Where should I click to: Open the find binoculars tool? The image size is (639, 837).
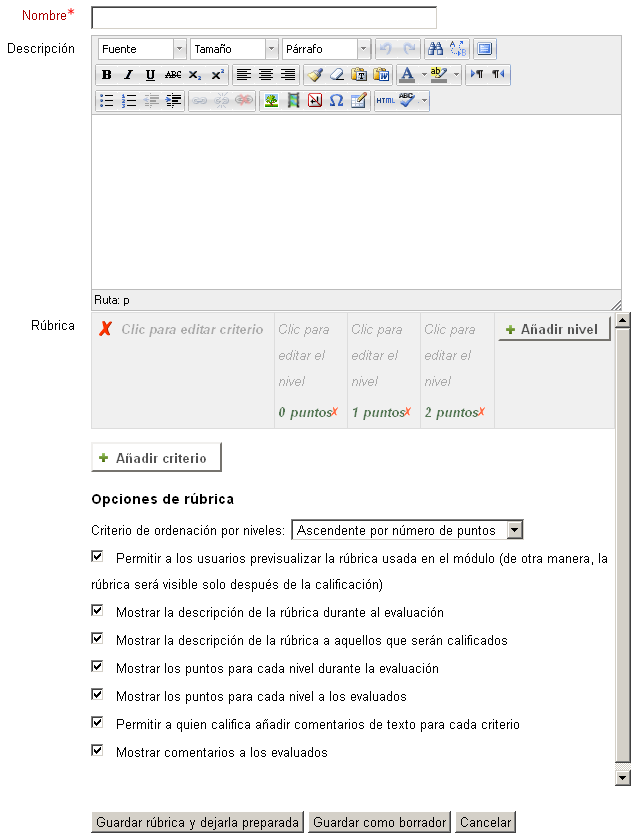435,49
